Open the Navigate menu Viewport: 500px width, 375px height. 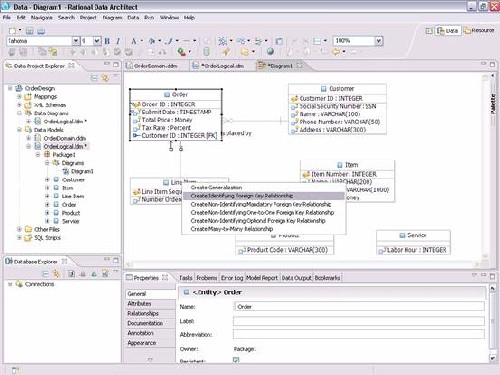[42, 17]
